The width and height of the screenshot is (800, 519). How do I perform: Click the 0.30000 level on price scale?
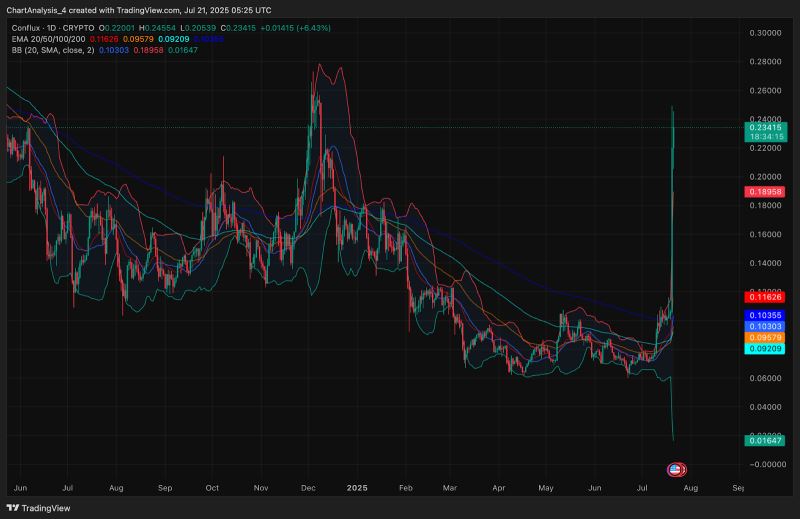pyautogui.click(x=765, y=33)
